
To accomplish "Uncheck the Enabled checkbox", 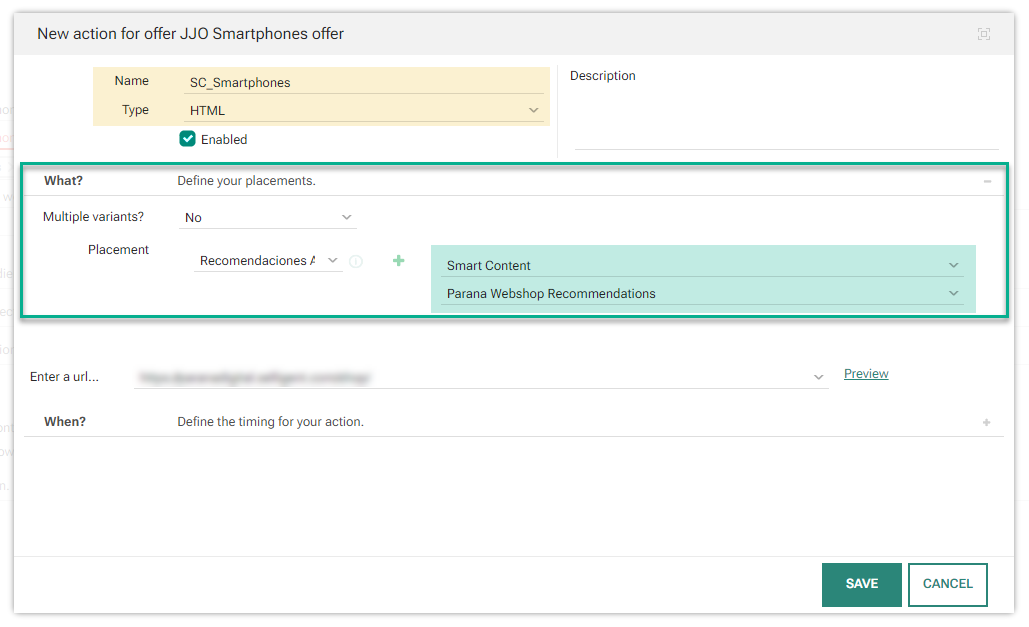I will click(x=187, y=139).
